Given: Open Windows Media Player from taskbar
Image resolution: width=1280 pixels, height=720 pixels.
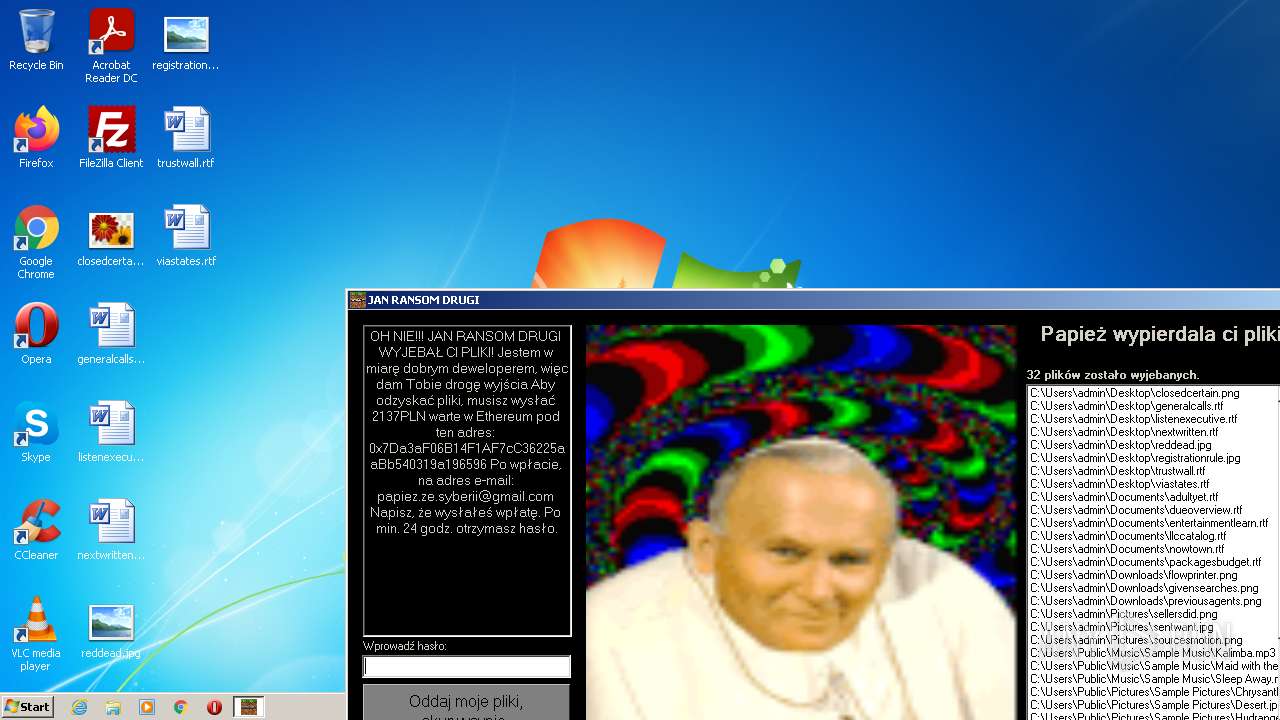Looking at the screenshot, I should (147, 707).
